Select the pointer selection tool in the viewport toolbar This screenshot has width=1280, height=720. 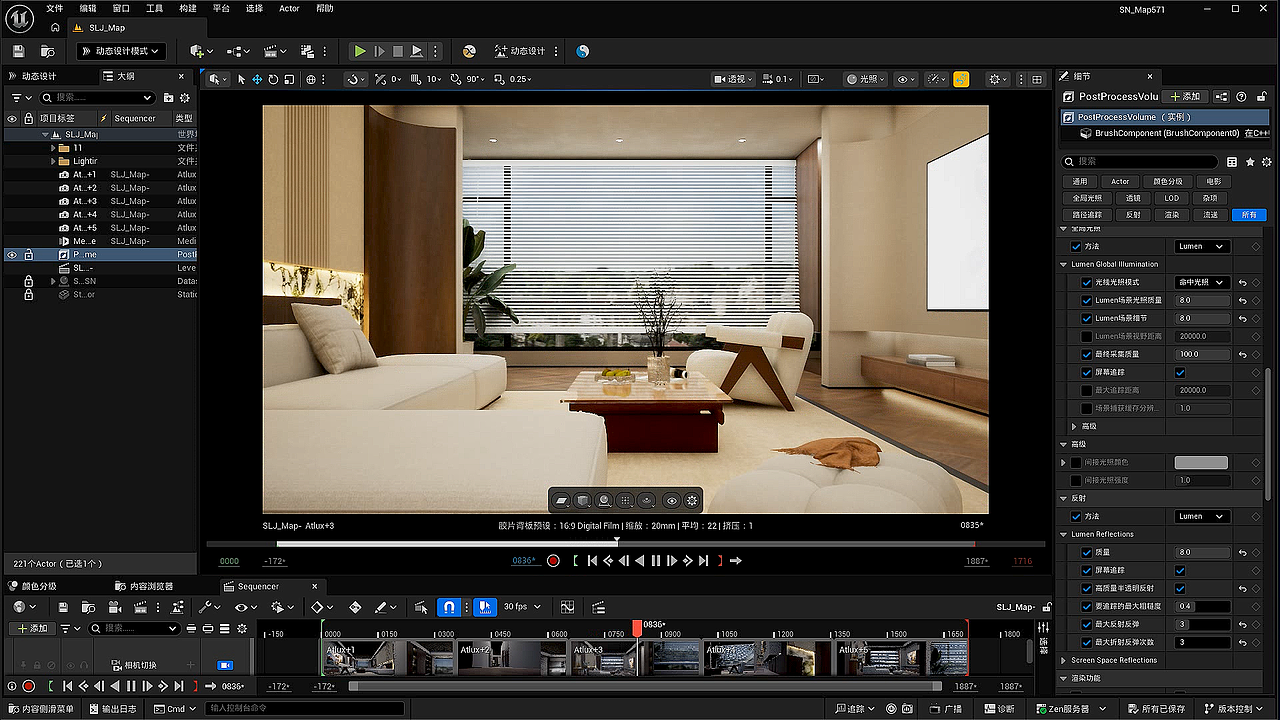pyautogui.click(x=241, y=79)
